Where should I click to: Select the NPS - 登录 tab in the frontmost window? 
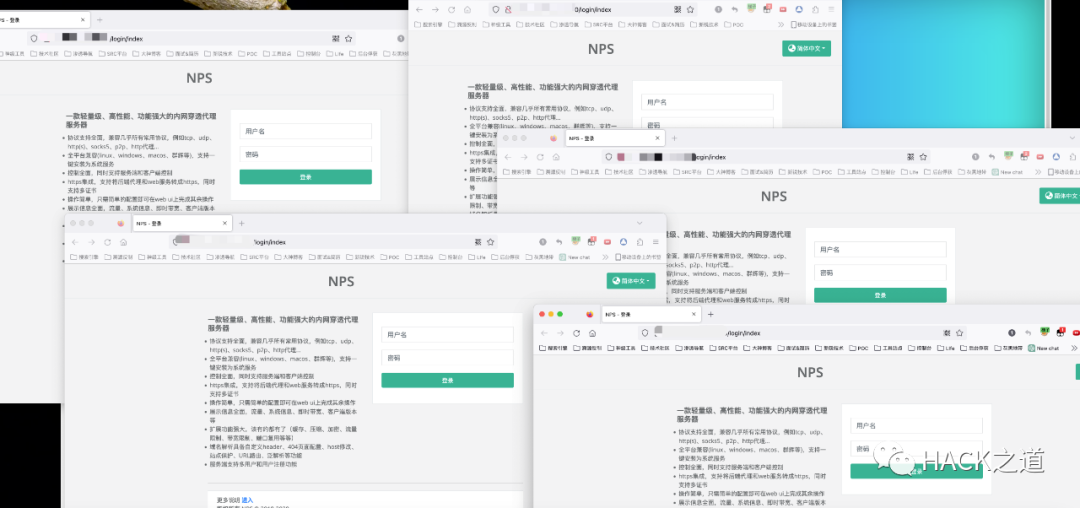pyautogui.click(x=651, y=315)
